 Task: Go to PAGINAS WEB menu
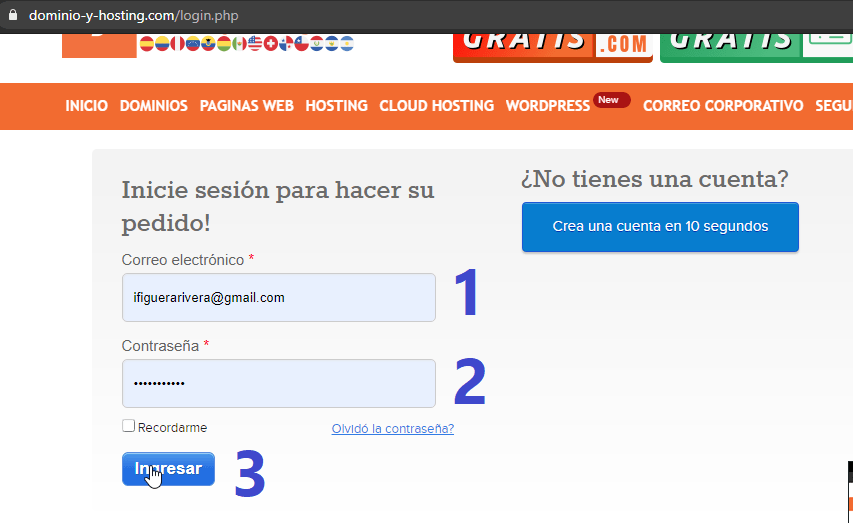[x=246, y=106]
